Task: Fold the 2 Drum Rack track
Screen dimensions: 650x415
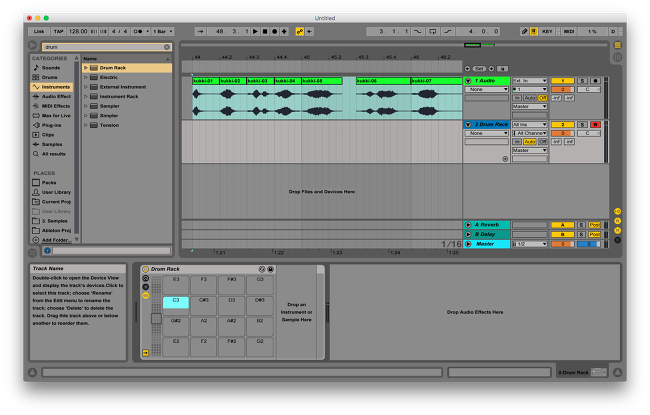Action: 468,124
